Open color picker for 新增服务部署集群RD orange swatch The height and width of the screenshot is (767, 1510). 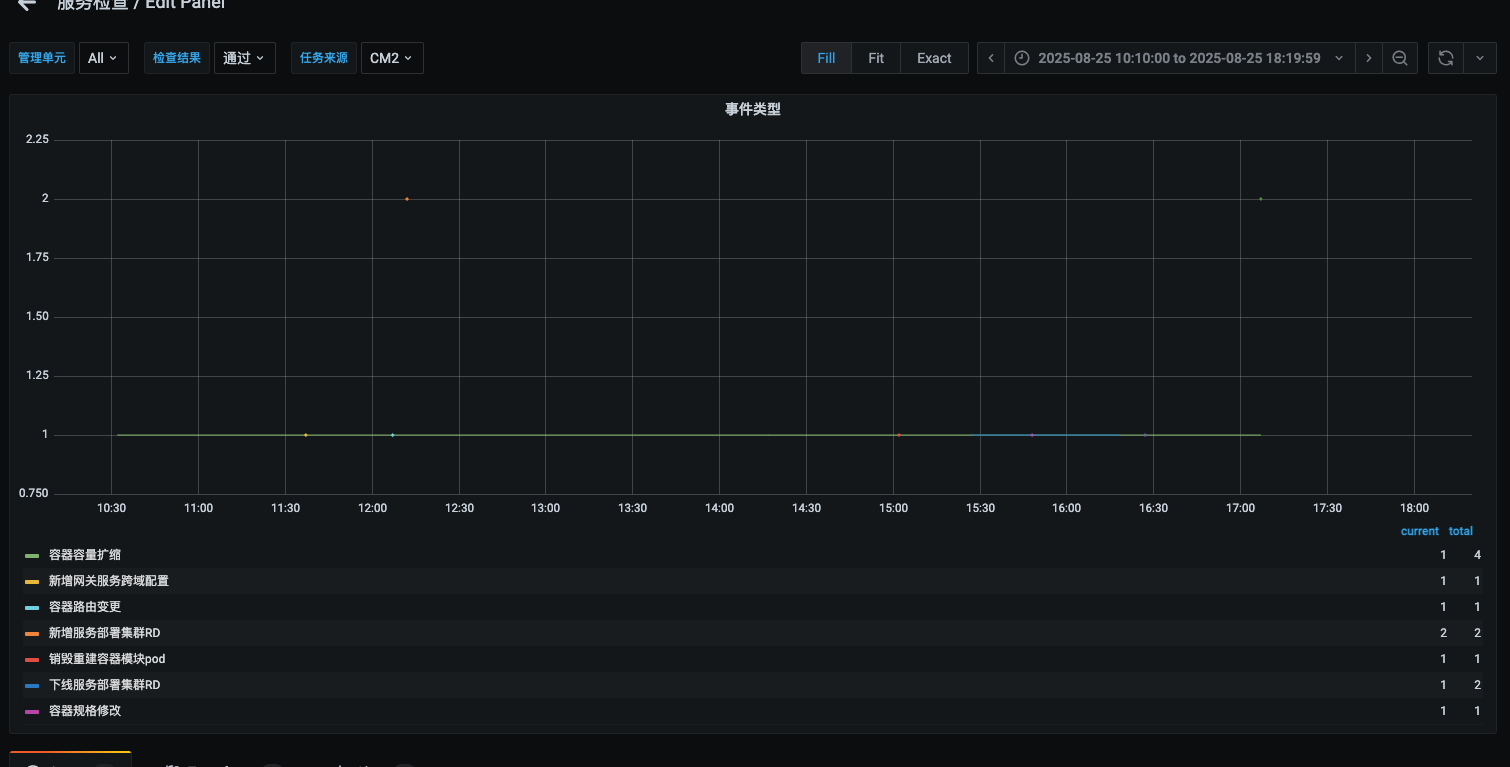(x=32, y=633)
